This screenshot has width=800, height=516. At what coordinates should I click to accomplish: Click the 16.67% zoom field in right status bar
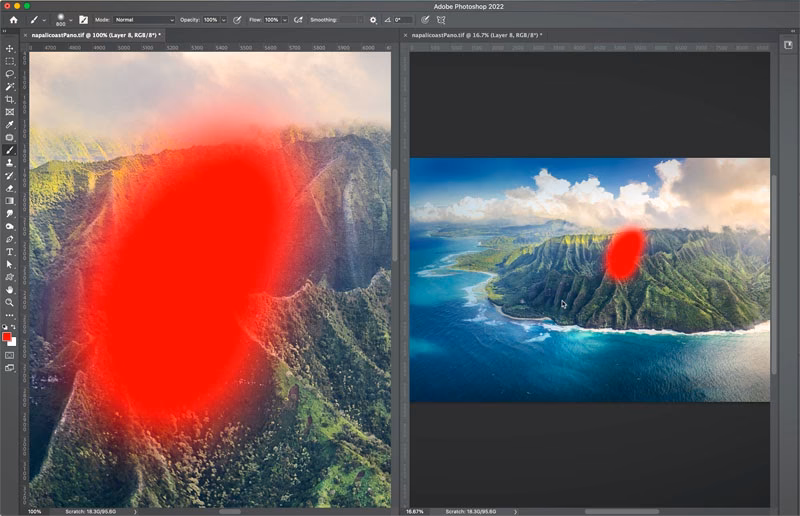point(414,511)
